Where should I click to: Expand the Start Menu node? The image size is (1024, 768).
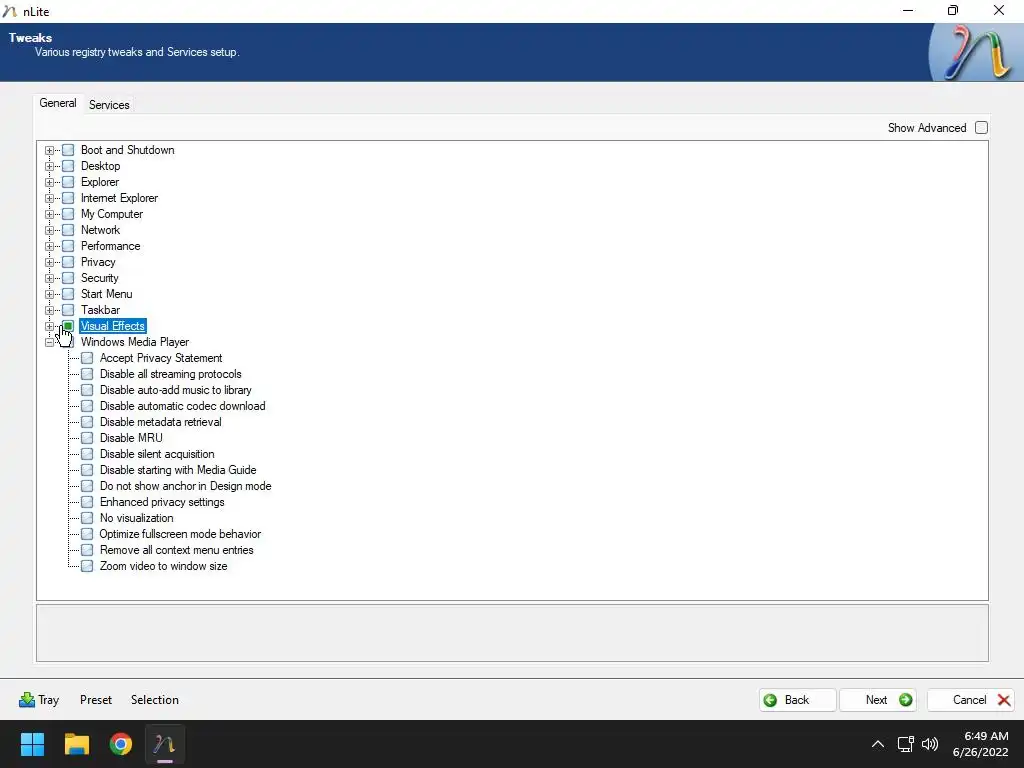tap(50, 294)
